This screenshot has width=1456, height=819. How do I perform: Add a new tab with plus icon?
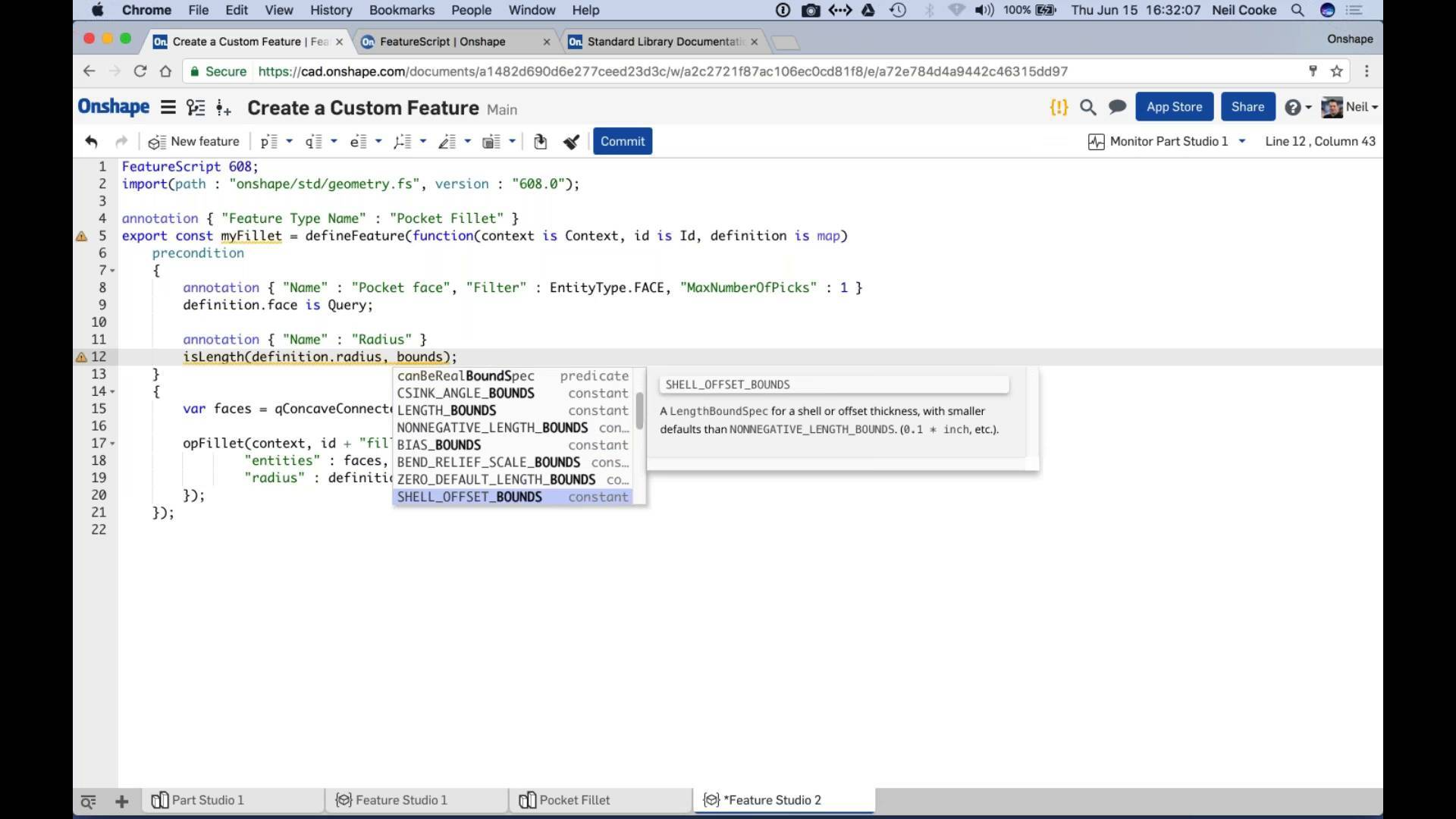pos(121,801)
